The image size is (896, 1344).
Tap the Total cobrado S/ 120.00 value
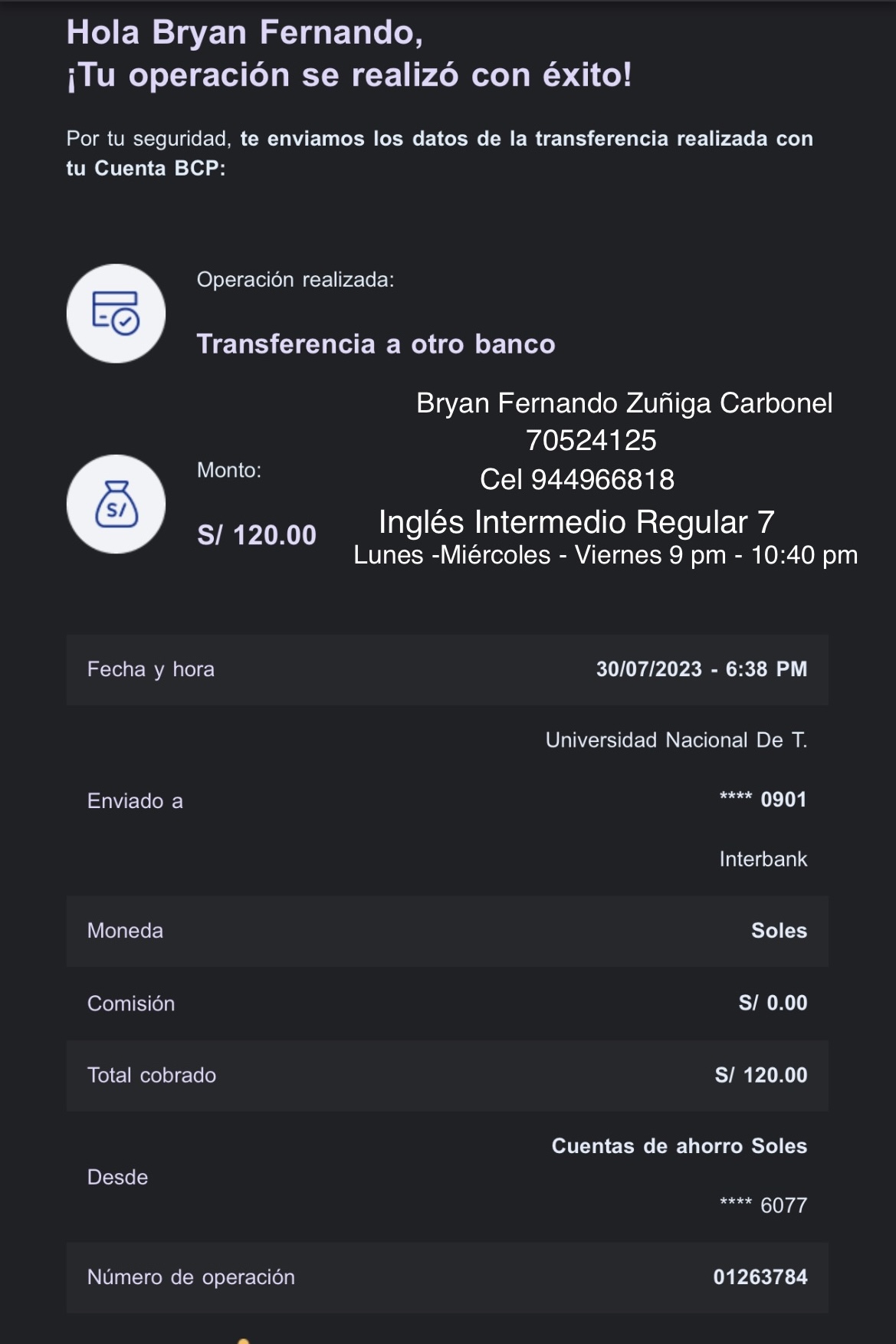point(760,1075)
